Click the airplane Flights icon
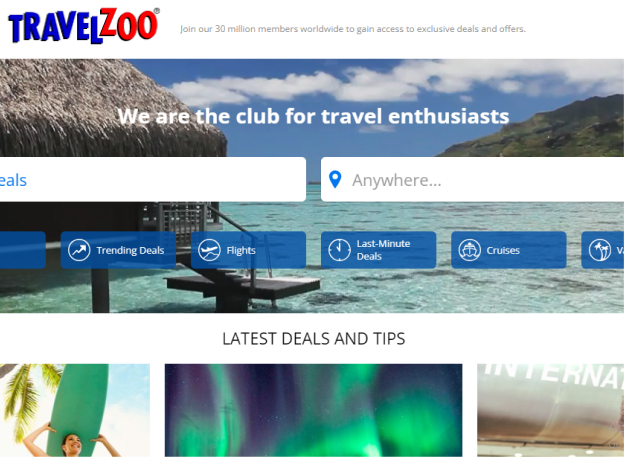 209,250
